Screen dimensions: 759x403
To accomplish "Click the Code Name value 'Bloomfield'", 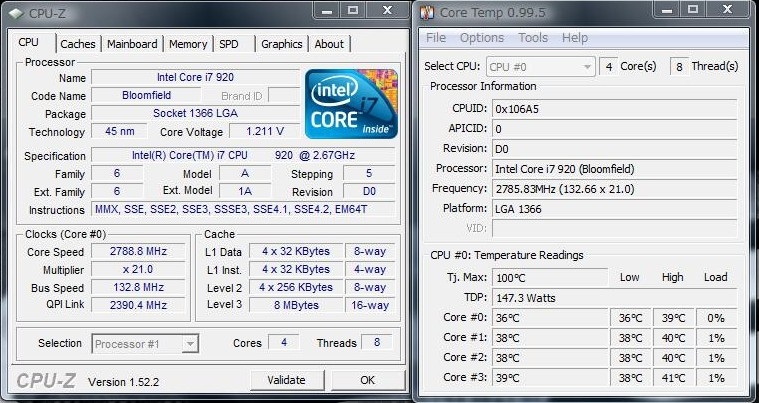I will [146, 95].
